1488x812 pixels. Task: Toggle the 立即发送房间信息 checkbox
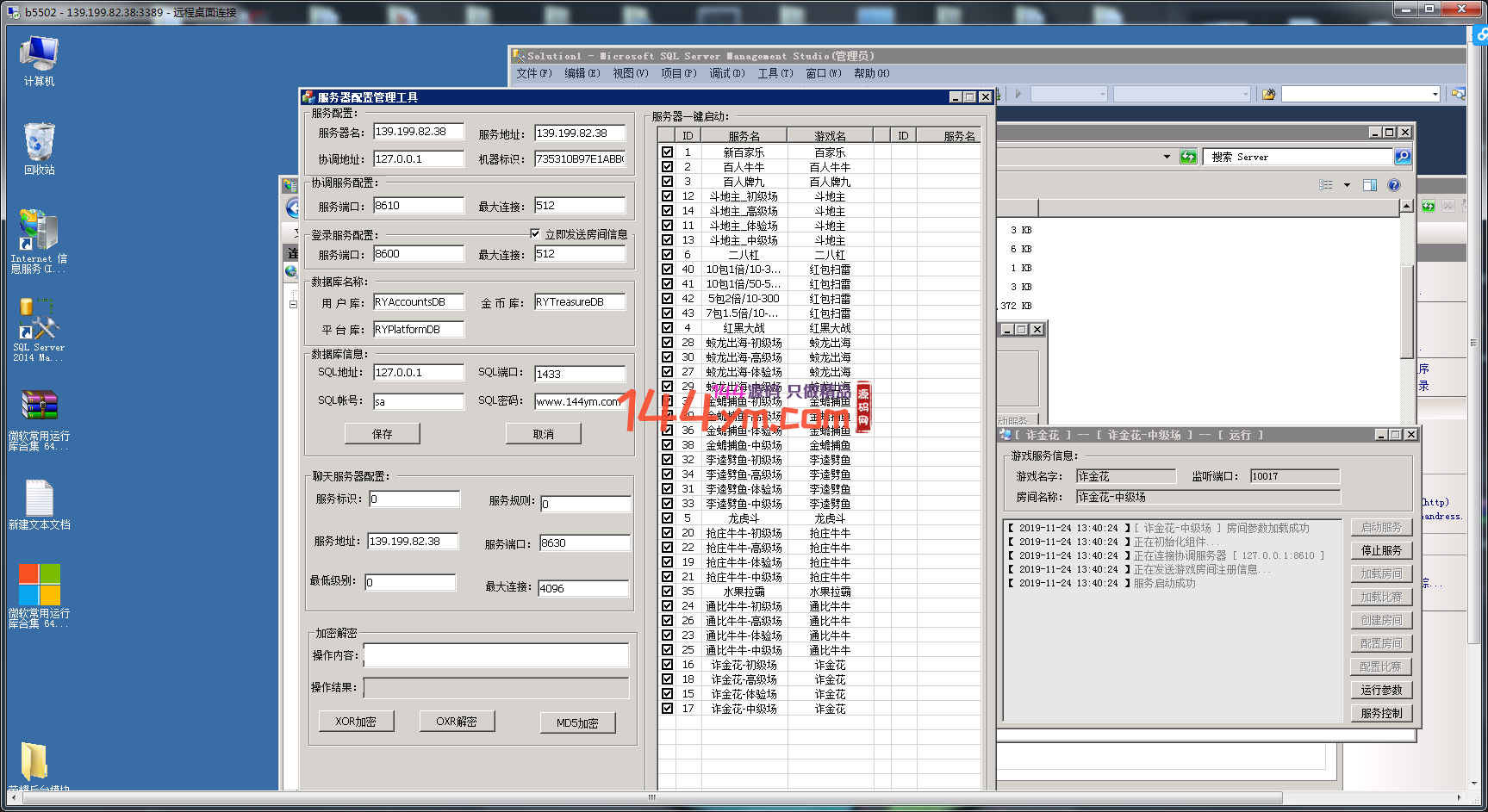pyautogui.click(x=535, y=234)
